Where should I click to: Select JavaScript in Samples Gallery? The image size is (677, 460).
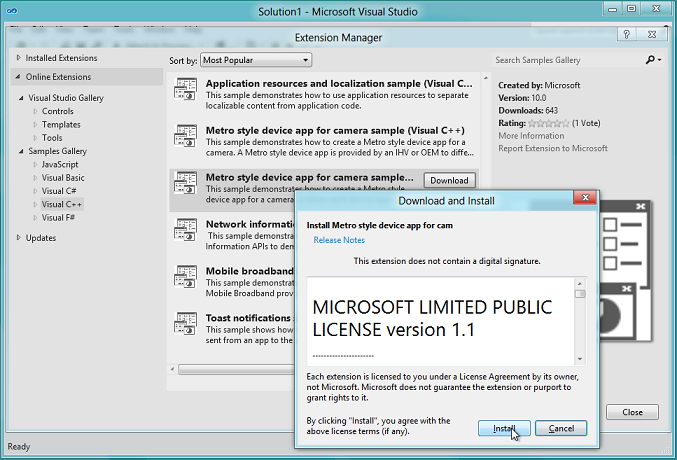click(60, 164)
